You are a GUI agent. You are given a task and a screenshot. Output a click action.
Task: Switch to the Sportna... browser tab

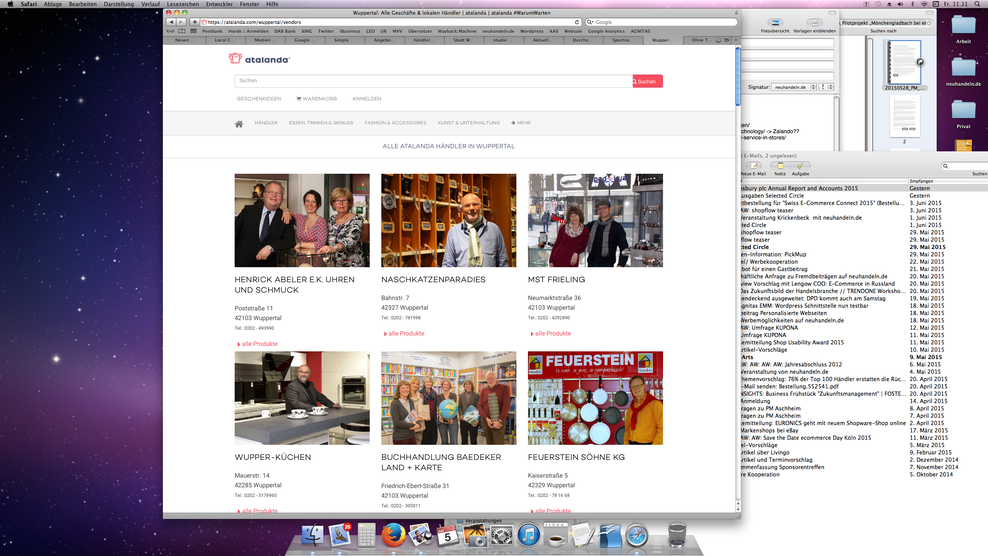(622, 40)
